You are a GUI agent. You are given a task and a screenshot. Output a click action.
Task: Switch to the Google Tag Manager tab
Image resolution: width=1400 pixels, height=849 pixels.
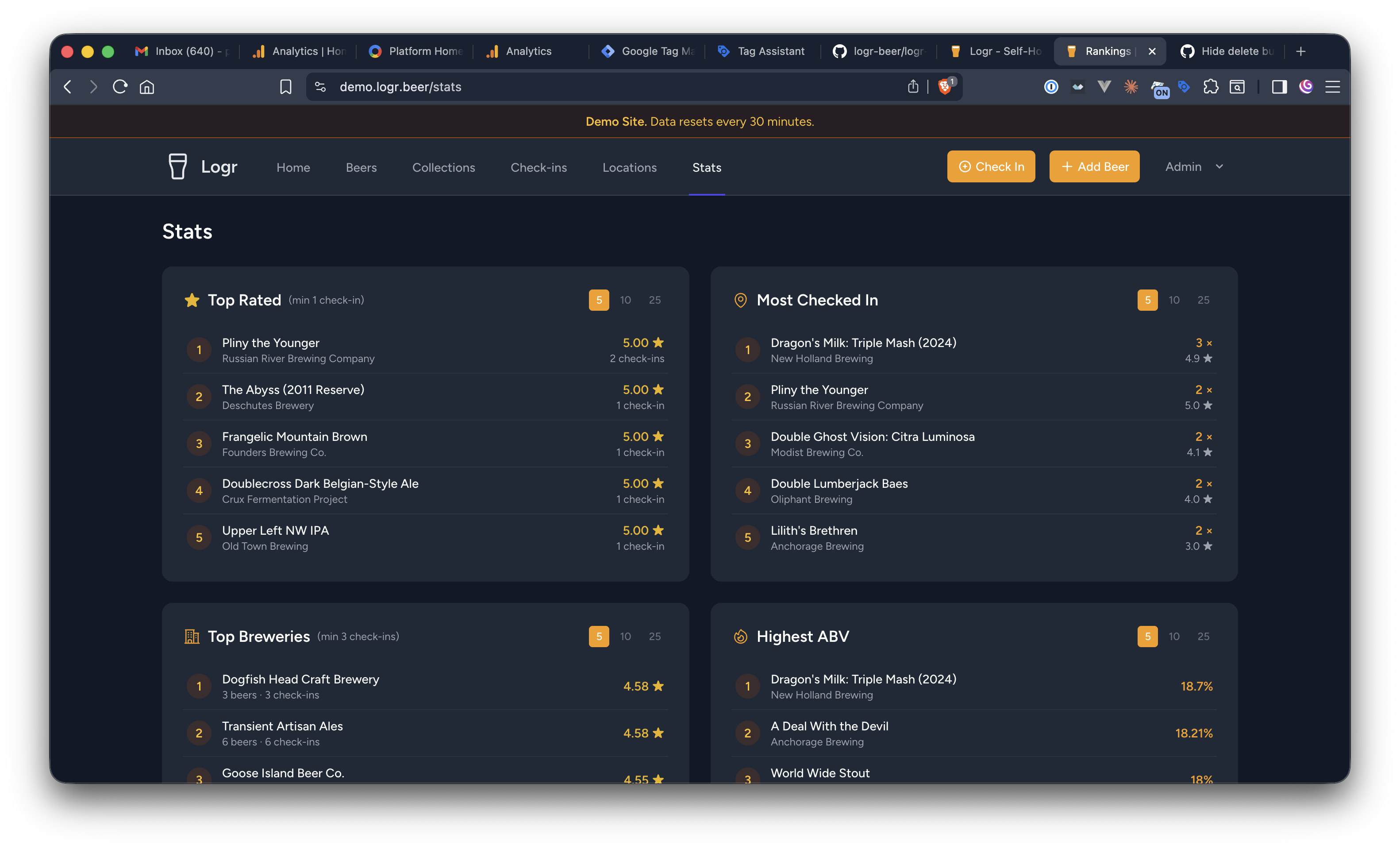[x=648, y=51]
